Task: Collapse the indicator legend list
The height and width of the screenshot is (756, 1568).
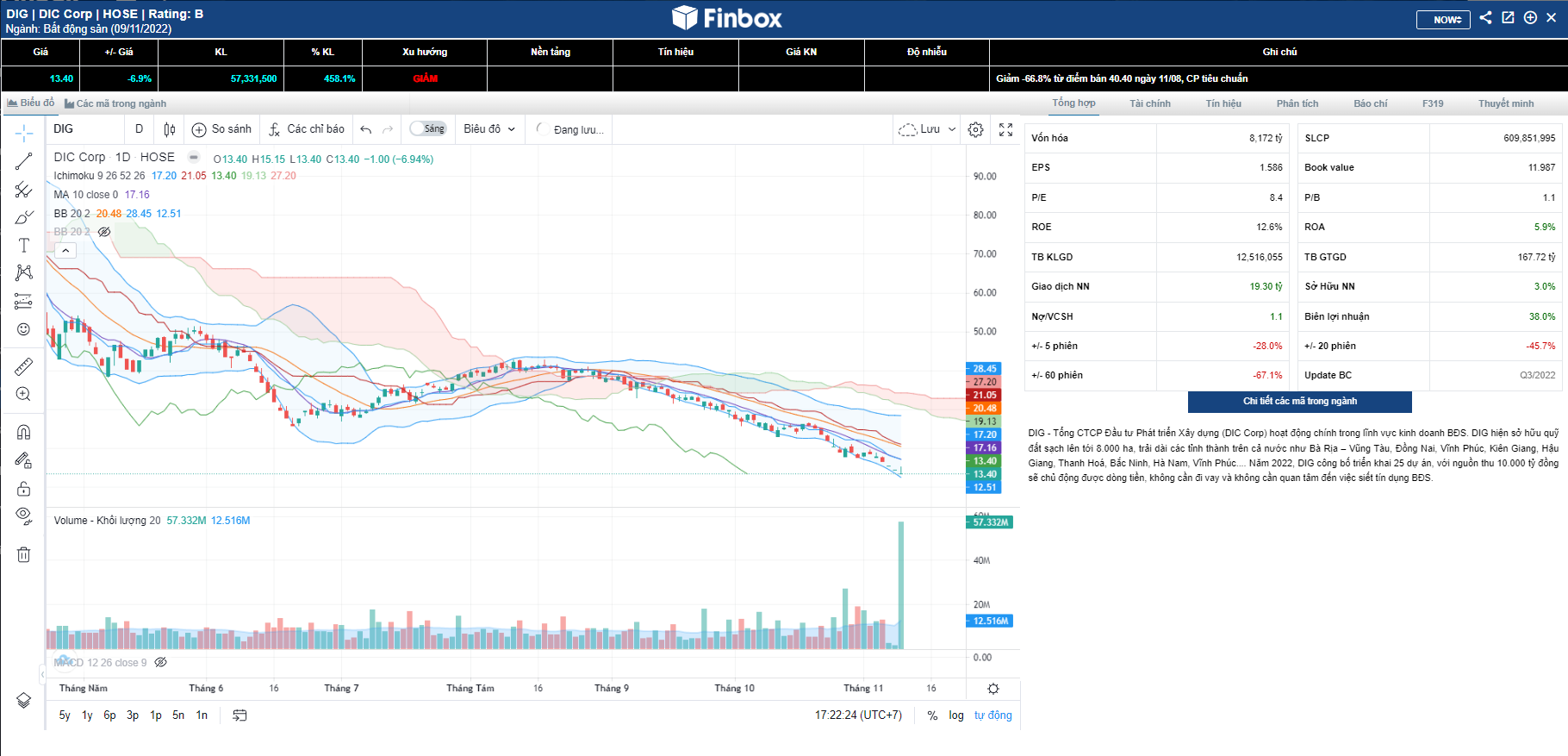Action: tap(65, 251)
